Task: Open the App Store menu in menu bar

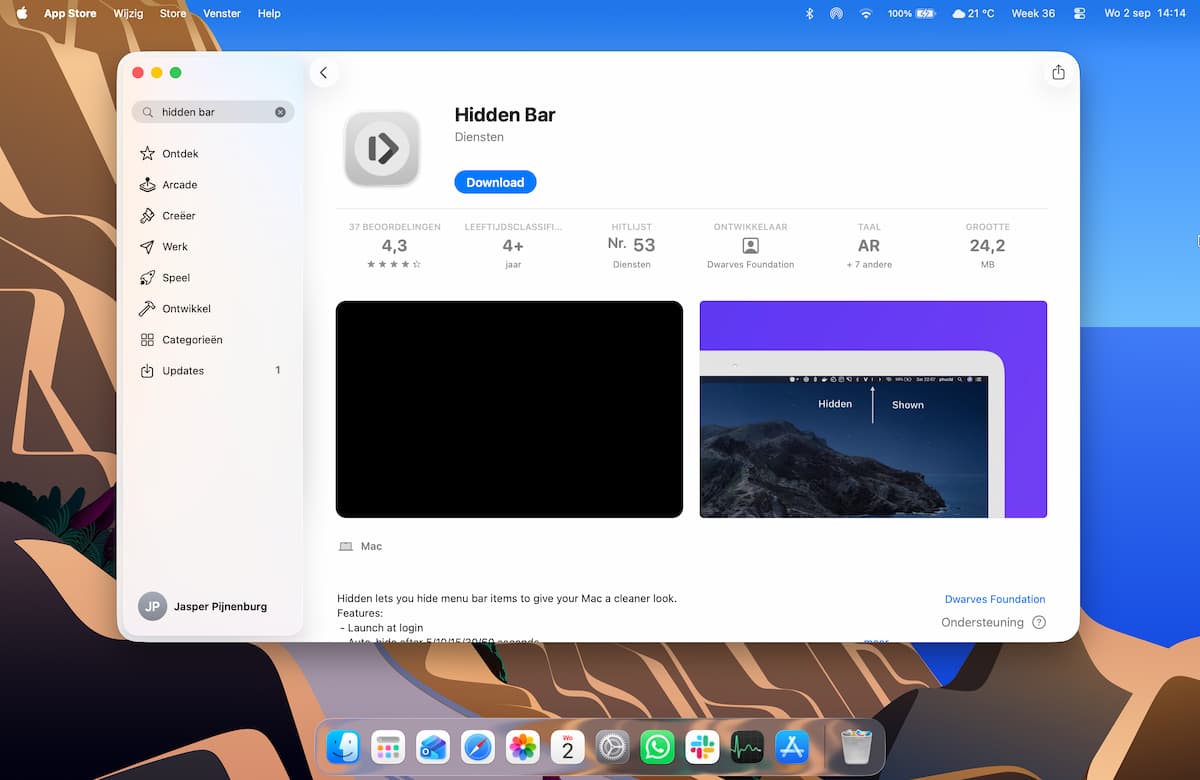Action: point(70,14)
